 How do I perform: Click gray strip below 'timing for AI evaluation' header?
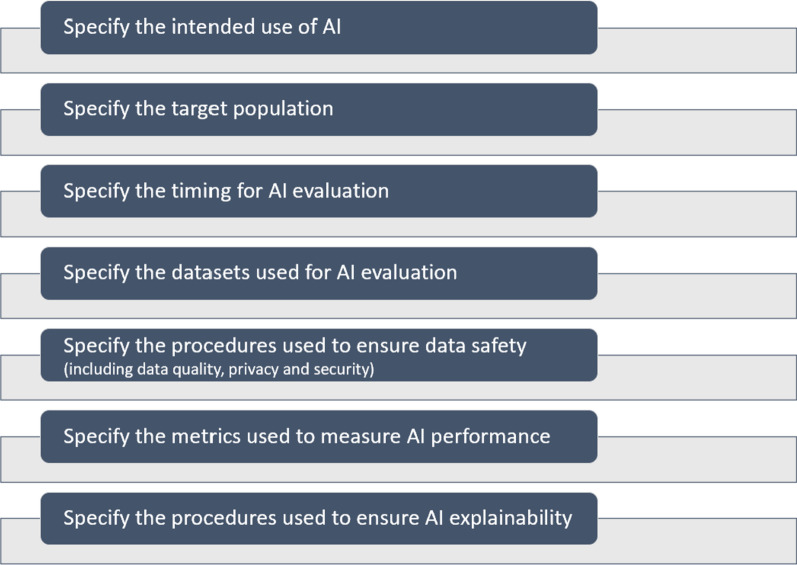(x=319, y=227)
